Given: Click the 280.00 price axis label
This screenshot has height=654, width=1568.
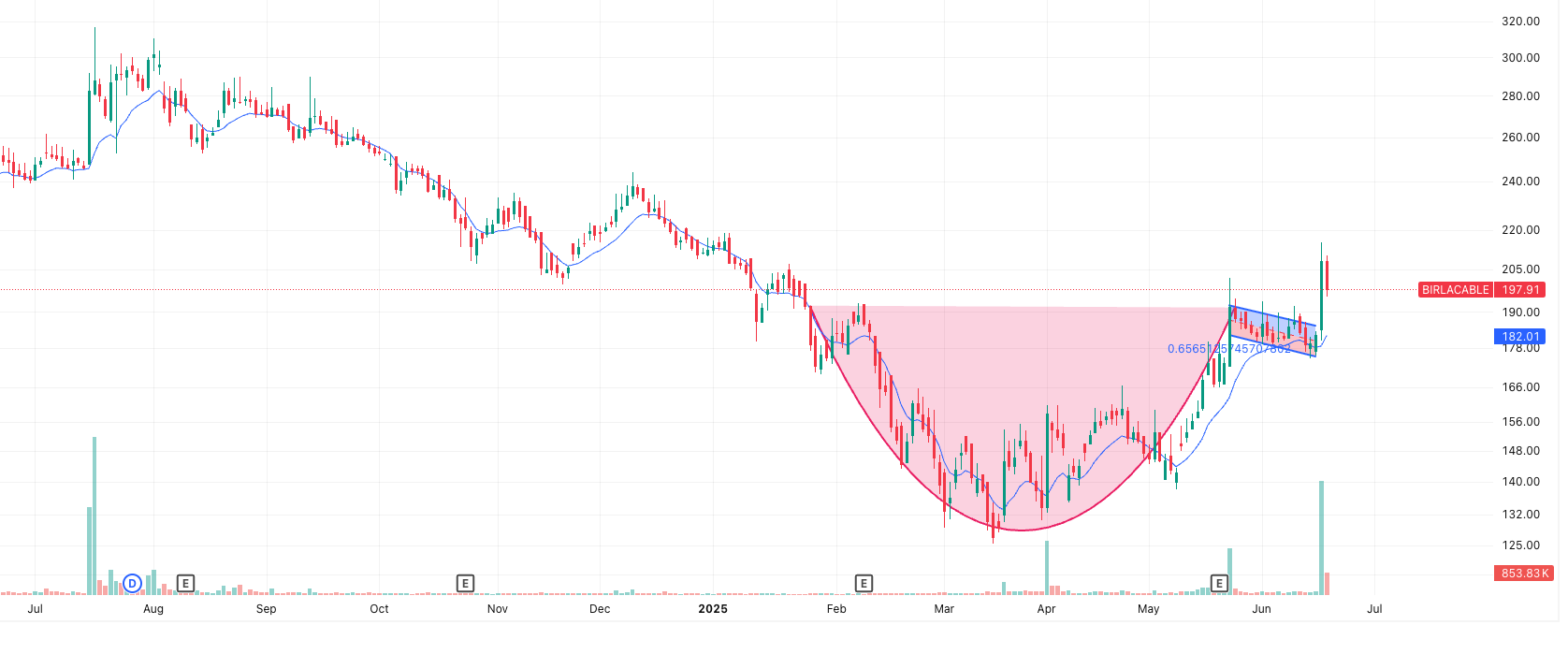Looking at the screenshot, I should 1520,96.
